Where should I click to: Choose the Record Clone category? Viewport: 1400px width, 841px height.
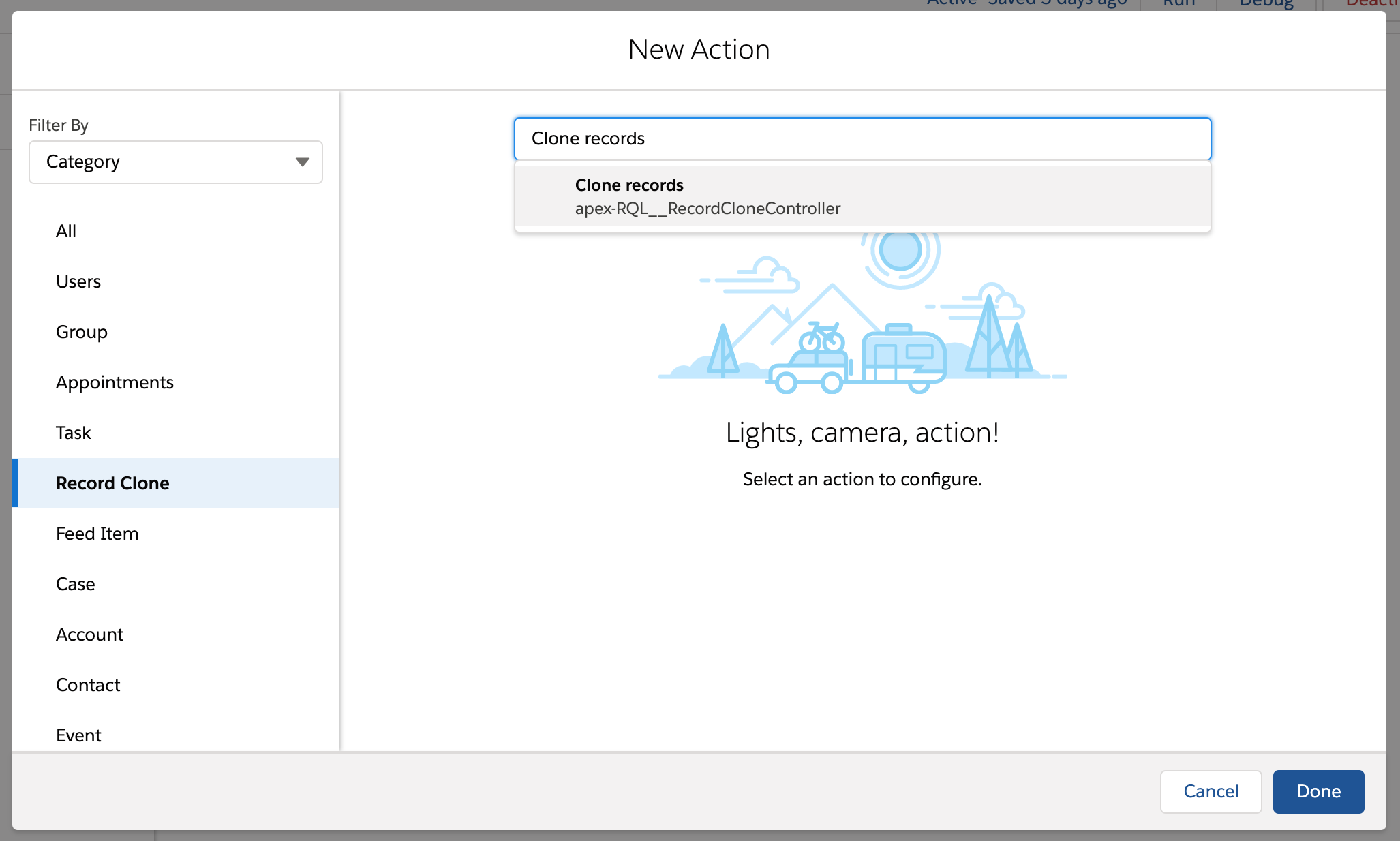click(112, 483)
